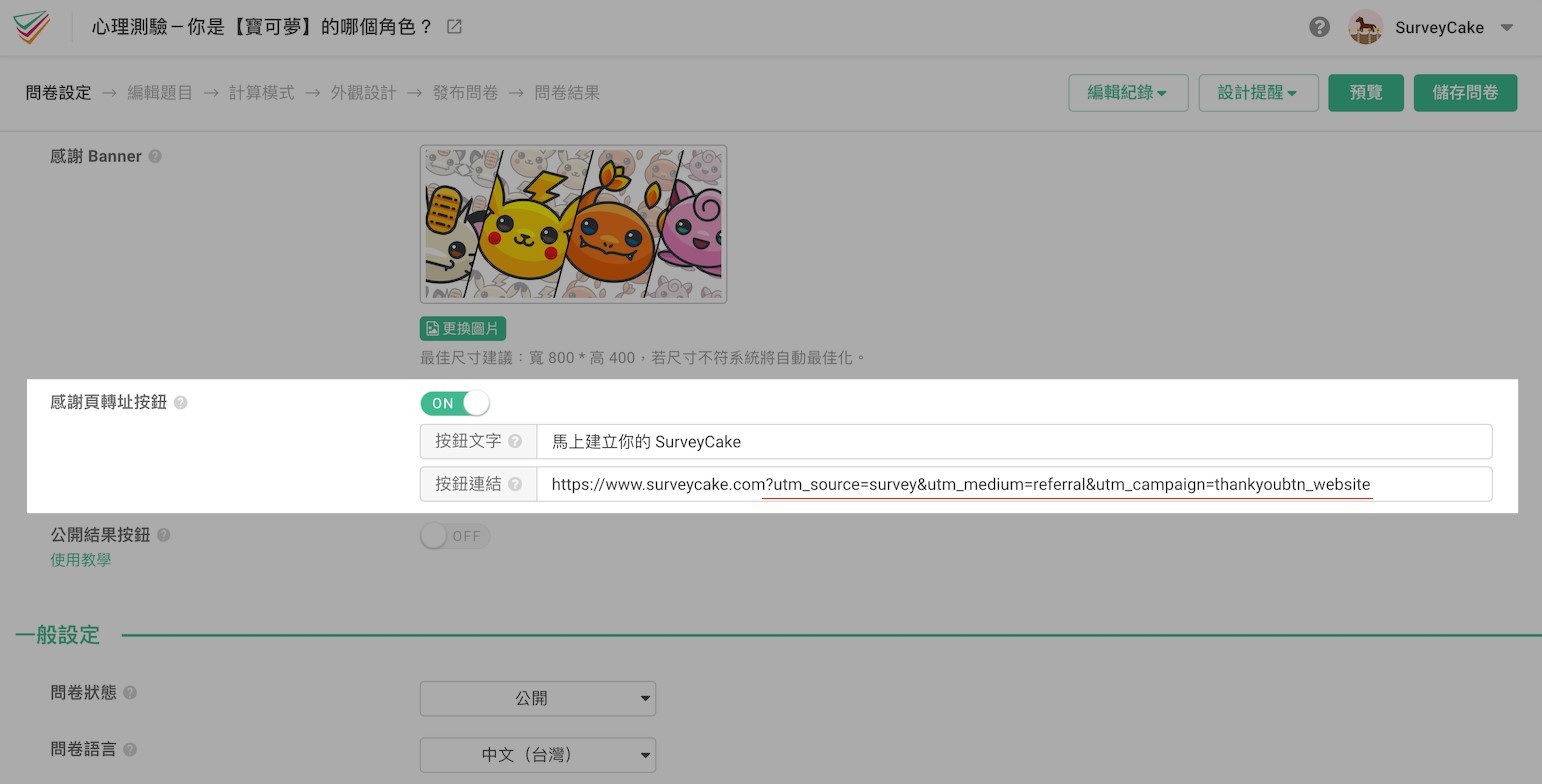Go to the 外觀設計 step

tap(364, 93)
